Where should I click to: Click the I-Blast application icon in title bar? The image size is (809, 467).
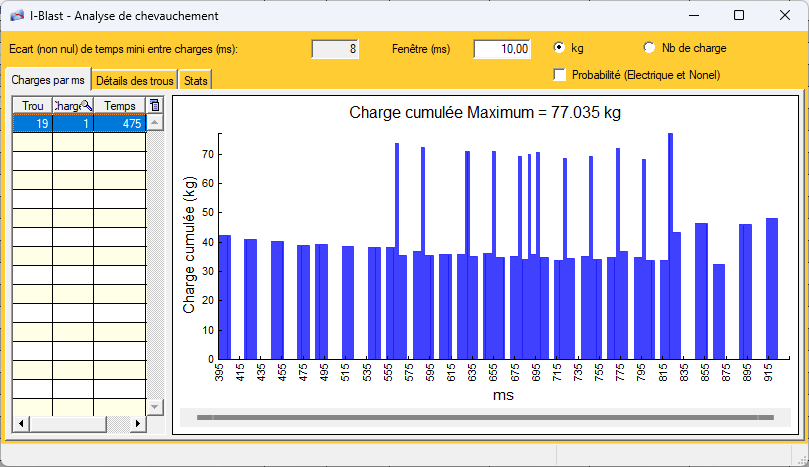point(17,15)
